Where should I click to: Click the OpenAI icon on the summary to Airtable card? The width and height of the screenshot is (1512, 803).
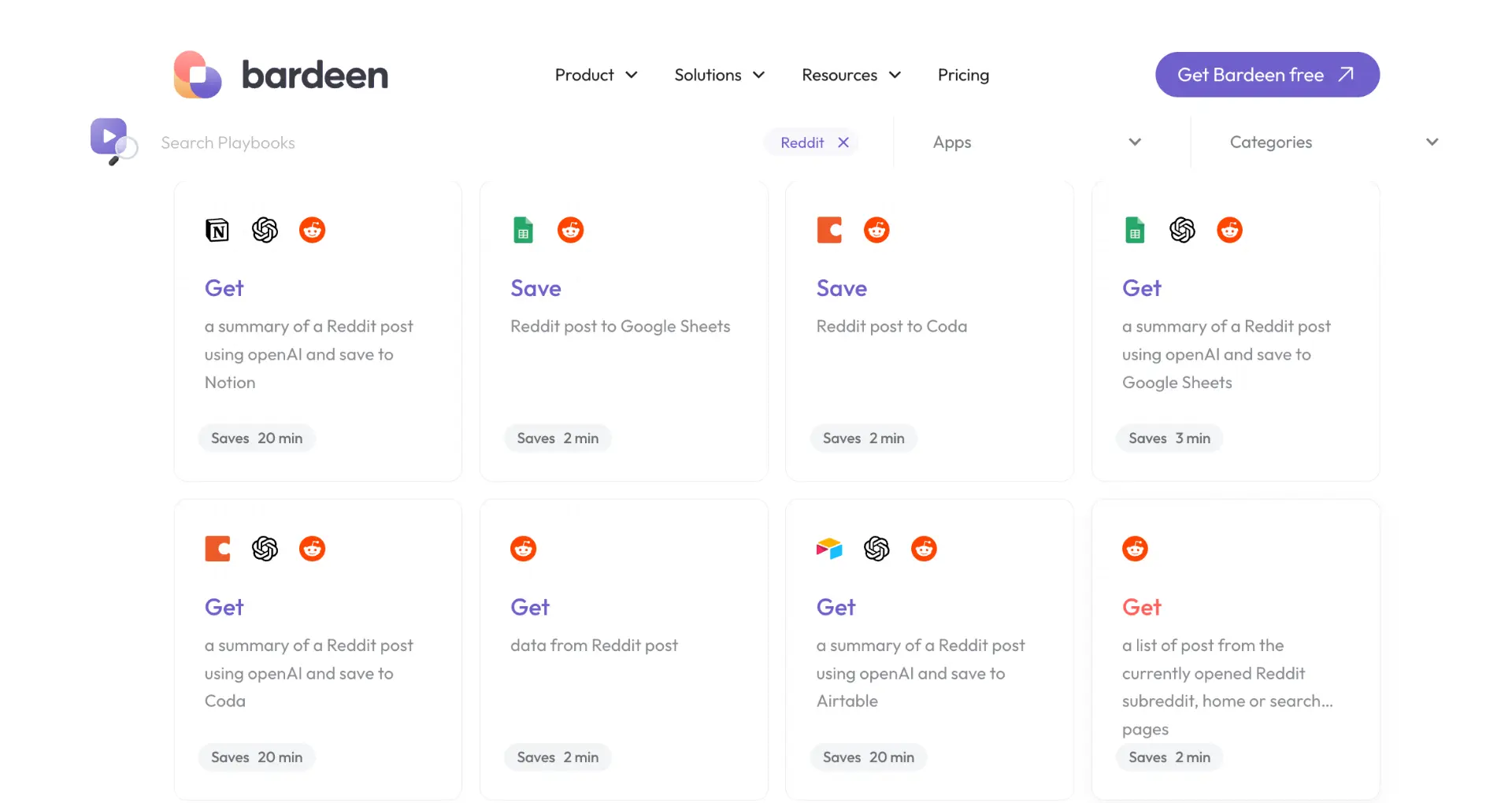coord(876,549)
